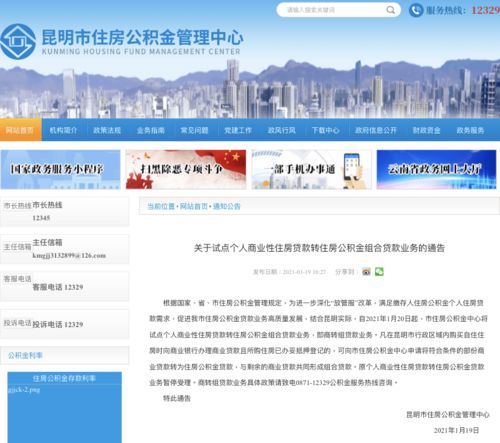Screen dimensions: 500x443
Task: Share the notice via Weibo icon
Action: (366, 272)
